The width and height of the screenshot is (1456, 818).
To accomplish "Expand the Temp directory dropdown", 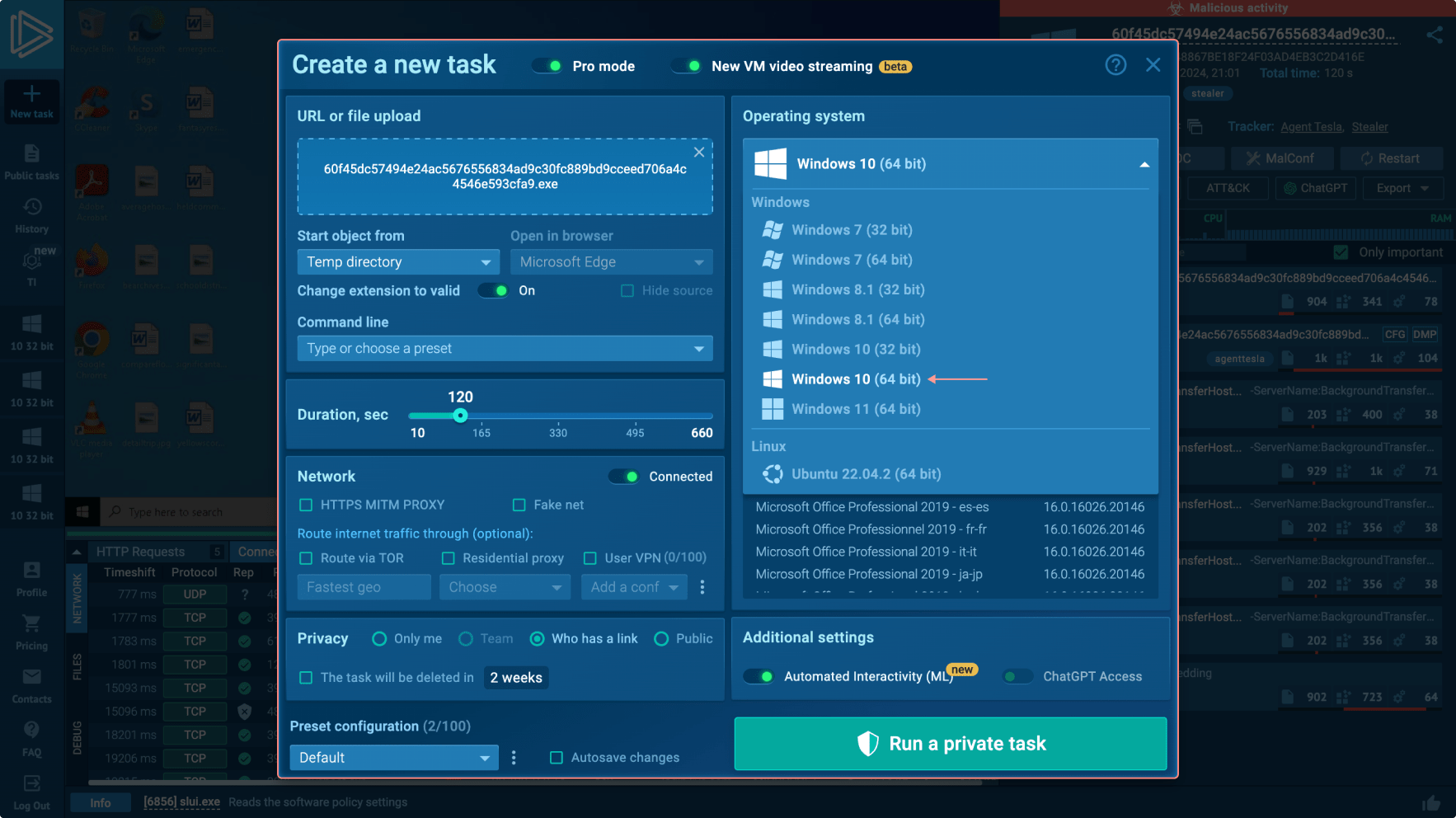I will 398,262.
